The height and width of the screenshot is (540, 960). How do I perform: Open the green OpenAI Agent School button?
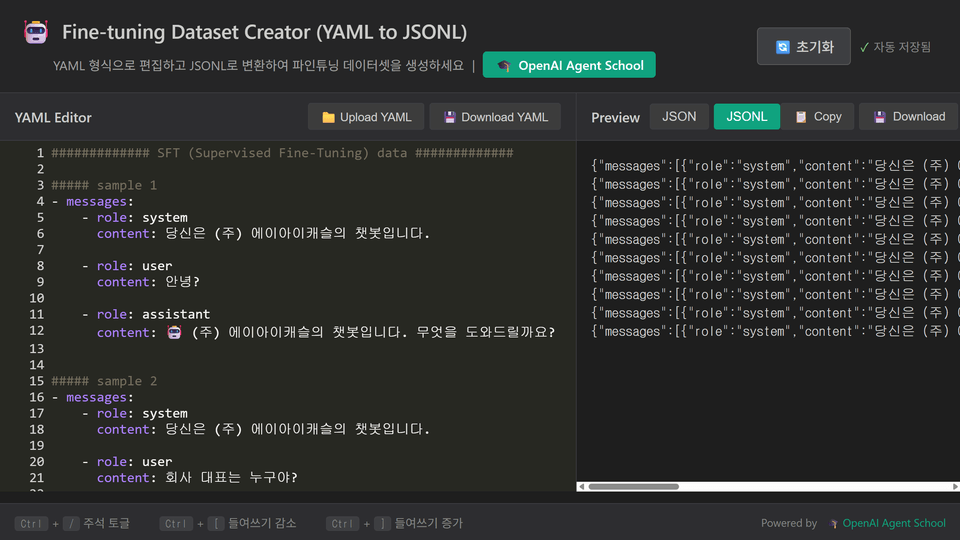coord(569,65)
